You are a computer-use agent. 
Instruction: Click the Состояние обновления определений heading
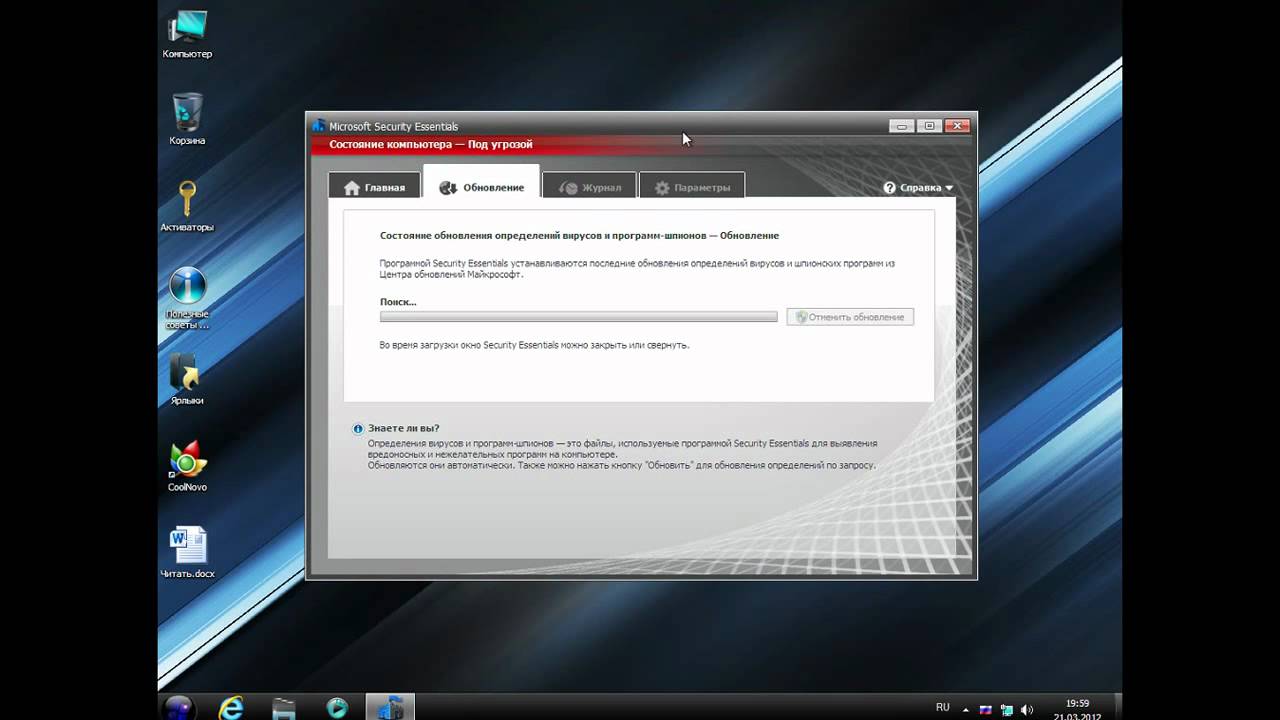(x=579, y=236)
